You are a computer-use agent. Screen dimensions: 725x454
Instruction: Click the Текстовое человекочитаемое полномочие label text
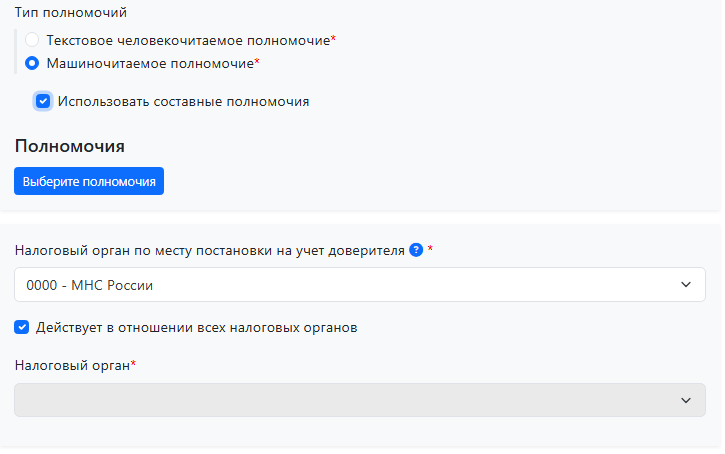click(188, 40)
